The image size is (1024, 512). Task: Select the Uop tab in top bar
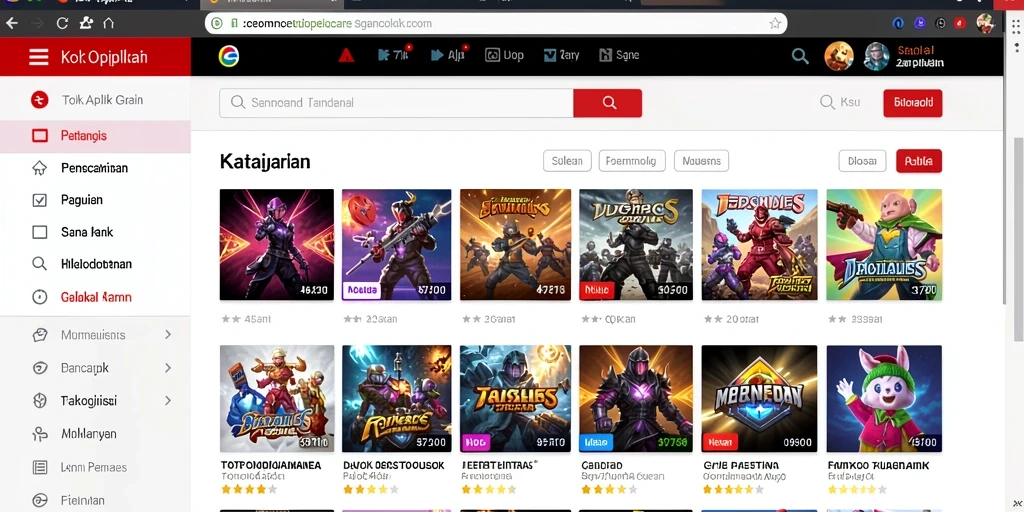504,56
